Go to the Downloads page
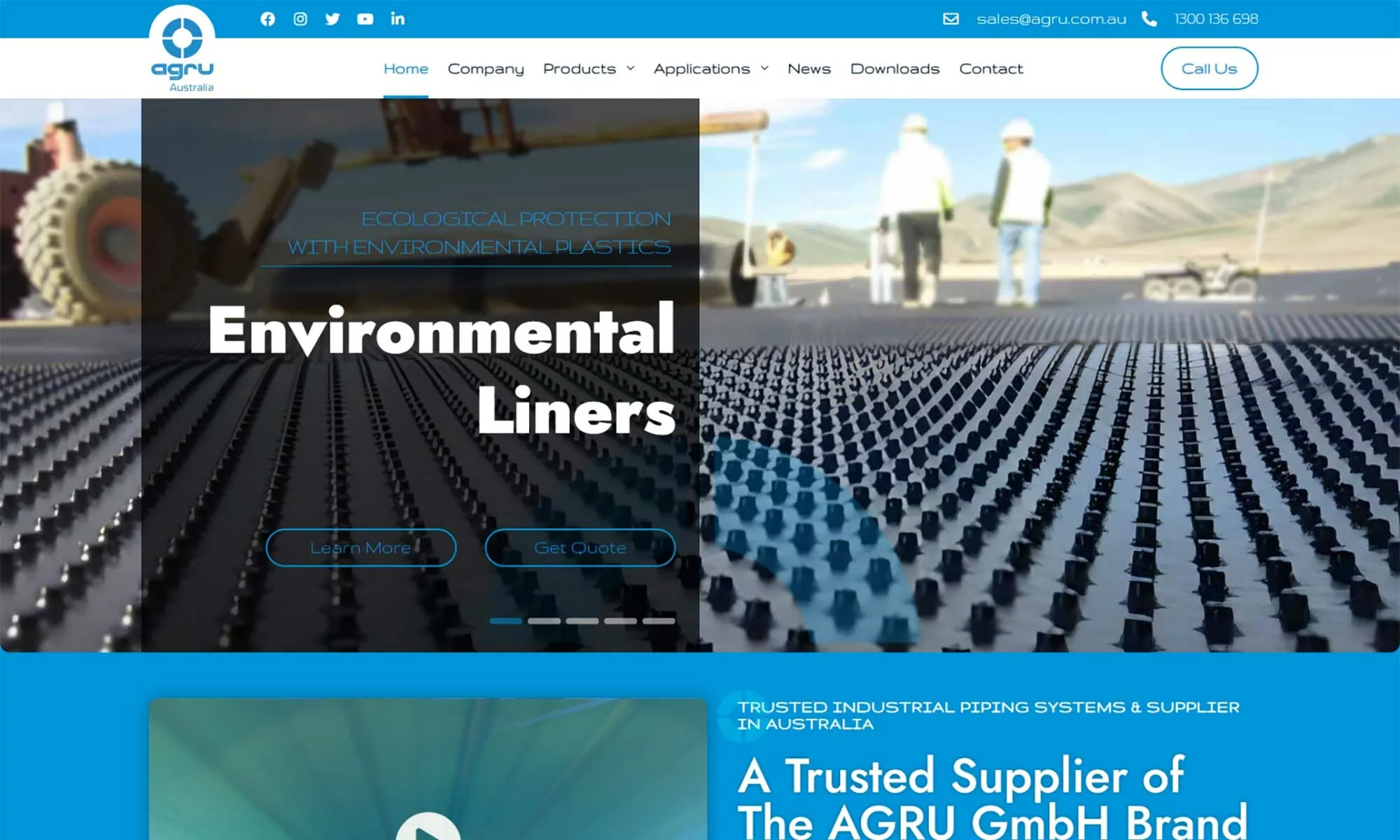1400x840 pixels. click(895, 69)
